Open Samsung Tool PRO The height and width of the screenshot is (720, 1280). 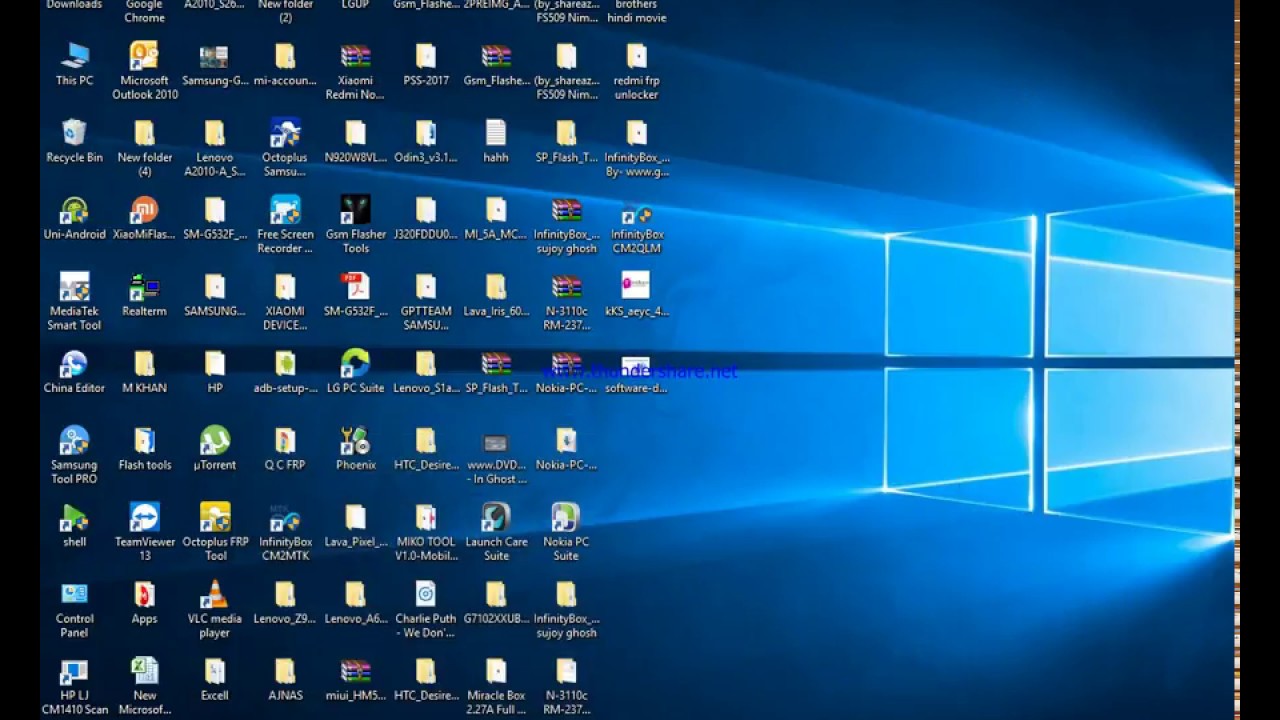tap(74, 455)
